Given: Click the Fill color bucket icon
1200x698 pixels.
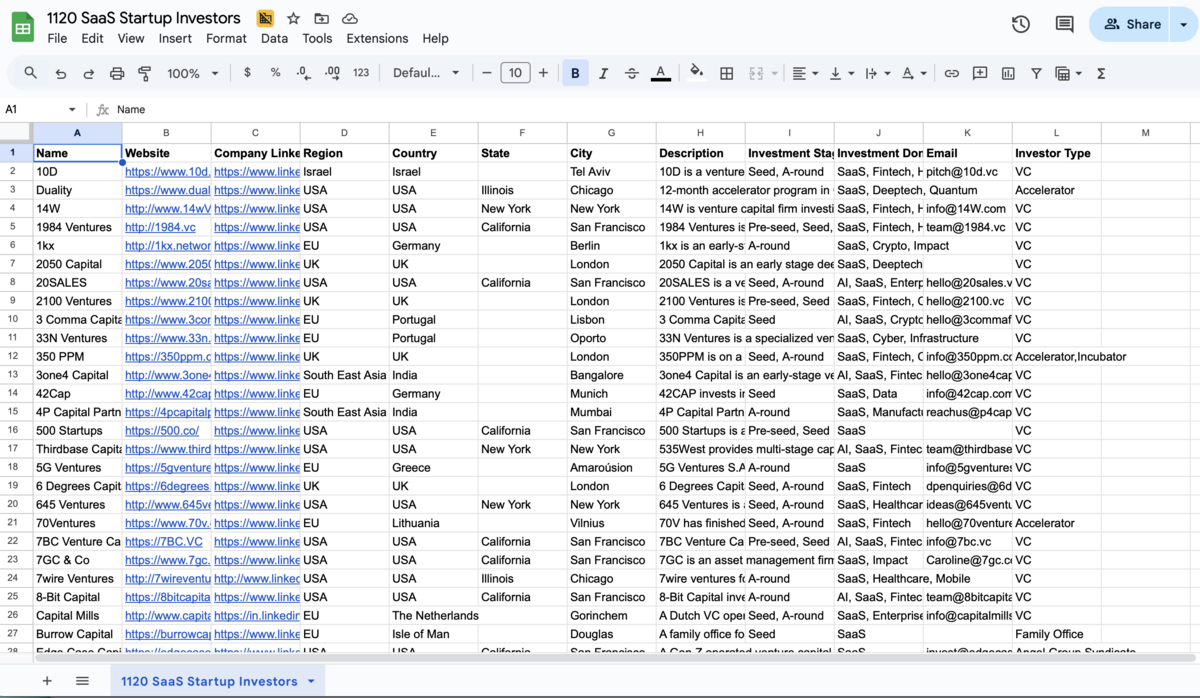Looking at the screenshot, I should point(696,72).
